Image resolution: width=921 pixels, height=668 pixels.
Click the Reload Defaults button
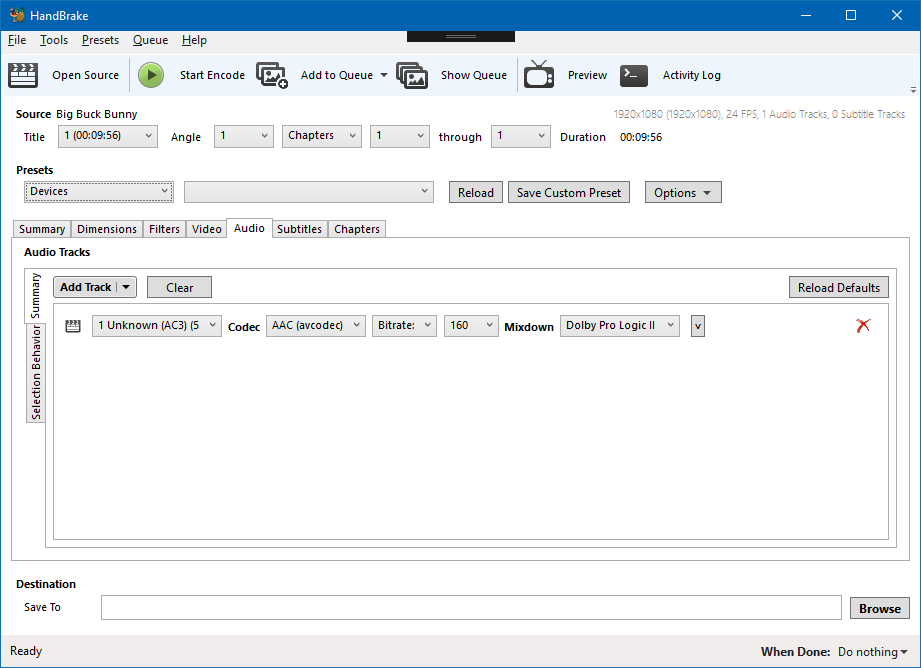coord(839,287)
